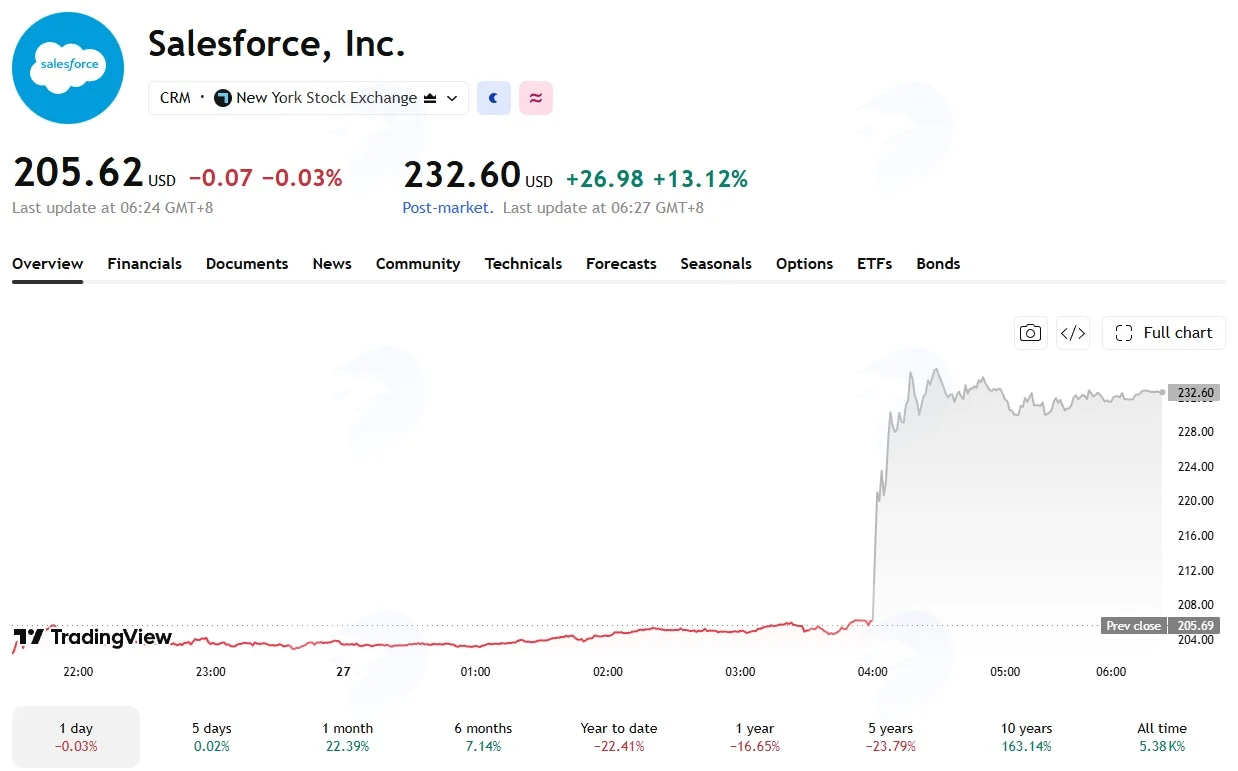Click the pink approximate-sign badge icon
1238x771 pixels.
[x=536, y=98]
